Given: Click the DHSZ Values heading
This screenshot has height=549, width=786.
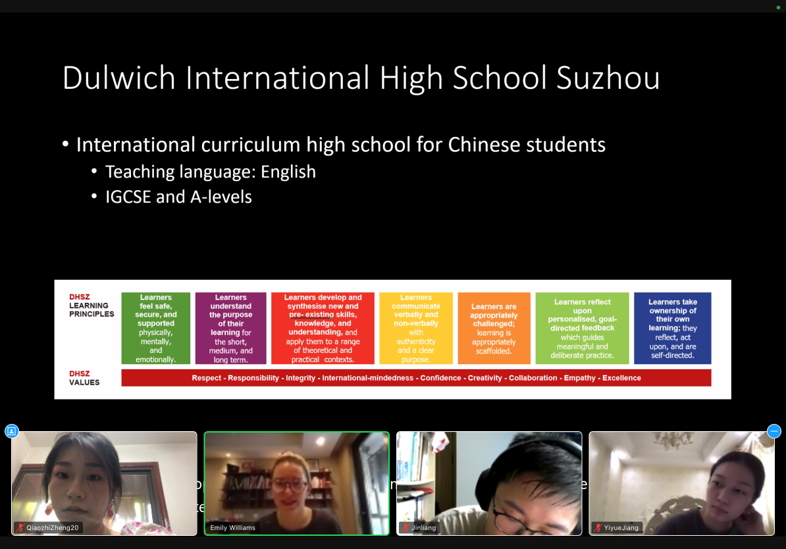Looking at the screenshot, I should tap(84, 378).
